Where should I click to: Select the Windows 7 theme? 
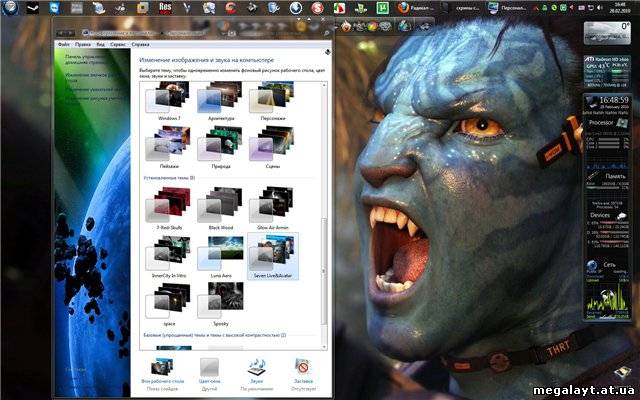click(x=169, y=101)
